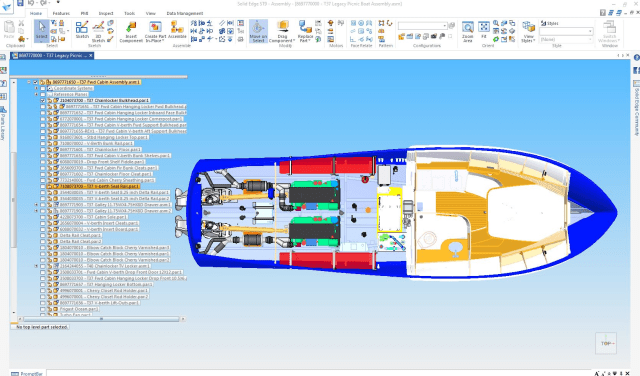Open the Solid Edge application button

(7, 6)
